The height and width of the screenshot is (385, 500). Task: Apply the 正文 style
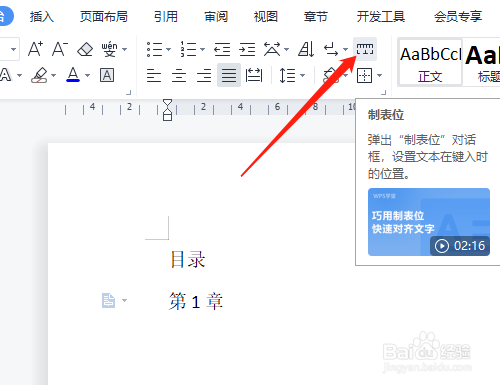(430, 62)
